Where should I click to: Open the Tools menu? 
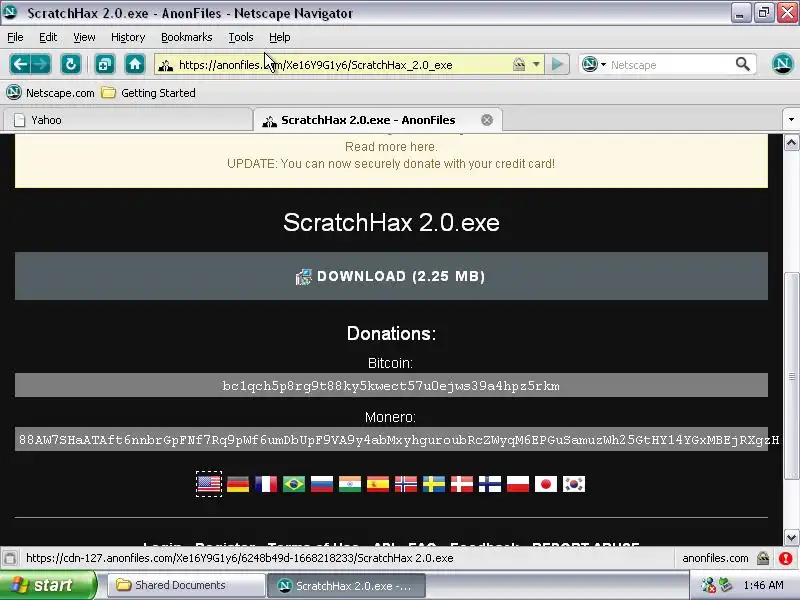(240, 37)
